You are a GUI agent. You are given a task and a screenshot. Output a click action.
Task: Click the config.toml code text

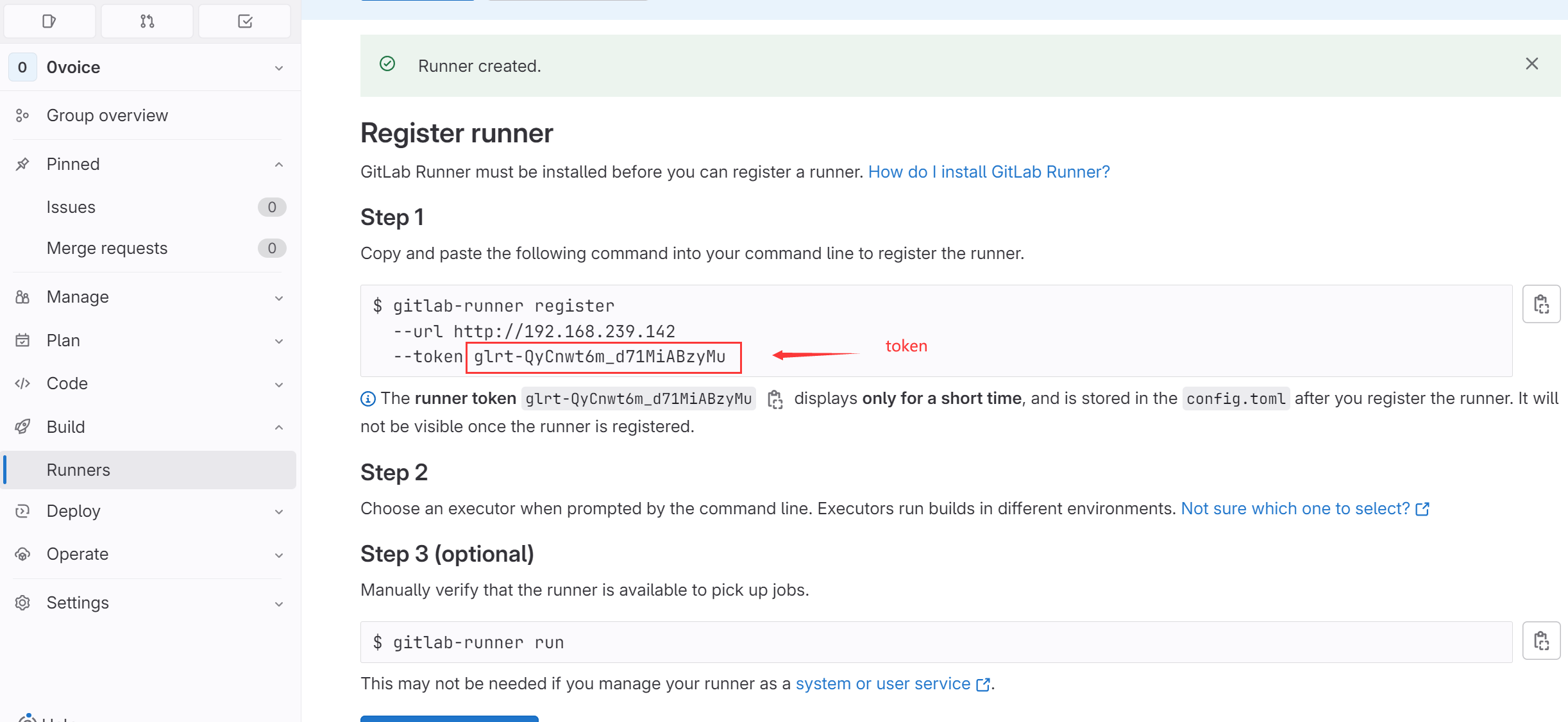point(1236,399)
